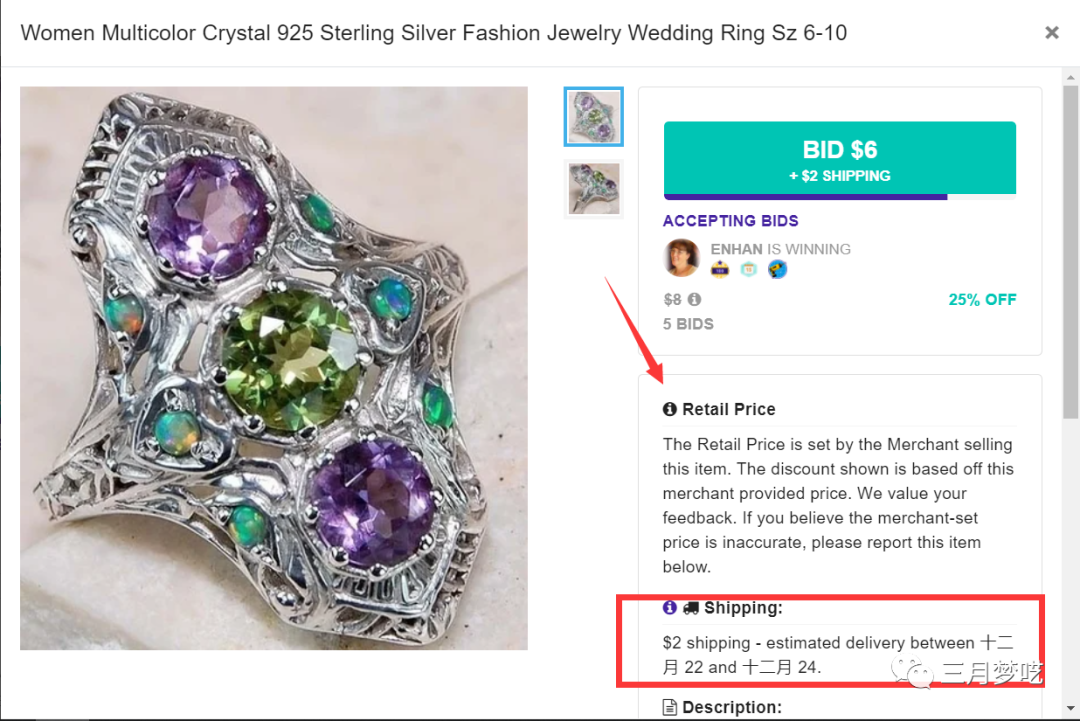Click the 5 BIDS count

point(688,324)
